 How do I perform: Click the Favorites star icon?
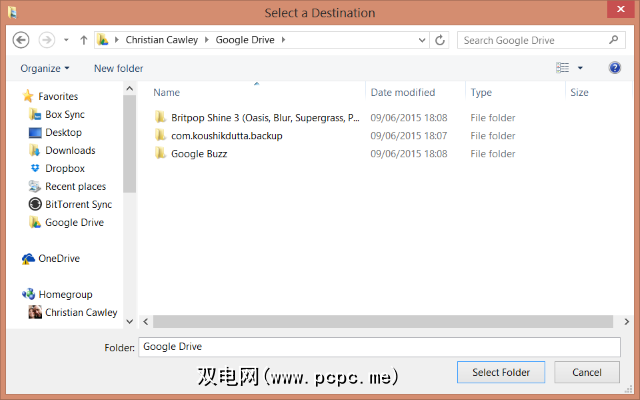28,96
